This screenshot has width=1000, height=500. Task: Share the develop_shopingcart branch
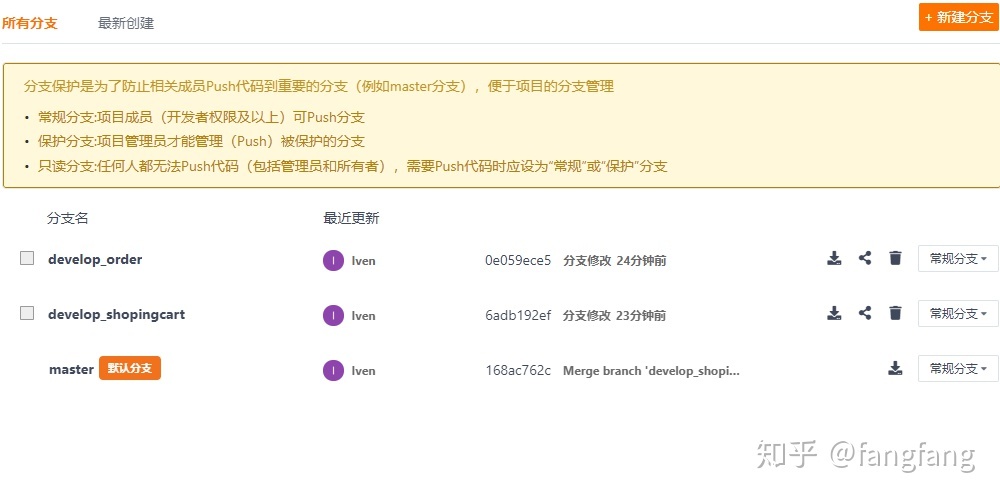865,313
